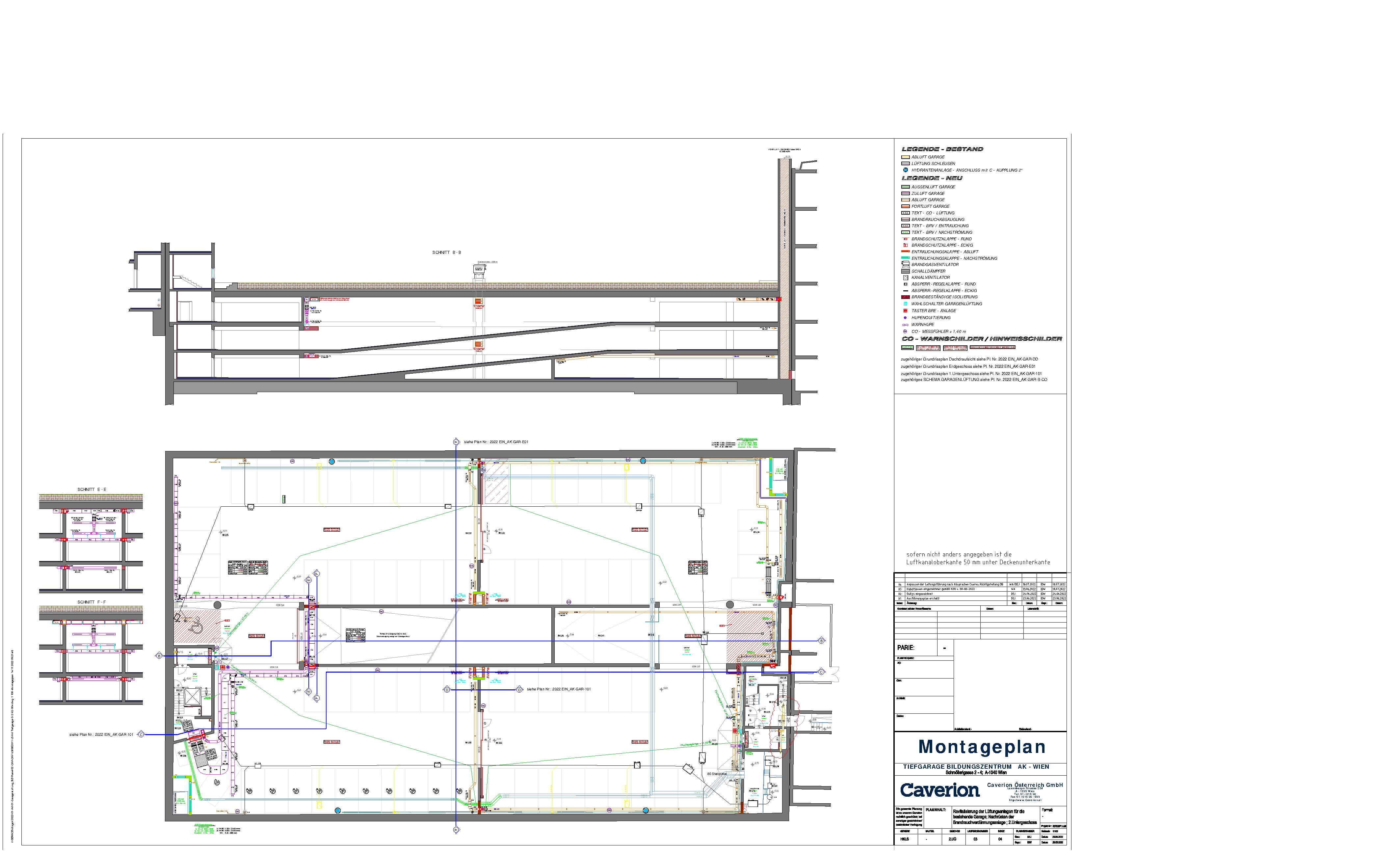Click the Schalldämpfer legend symbol

pyautogui.click(x=905, y=271)
